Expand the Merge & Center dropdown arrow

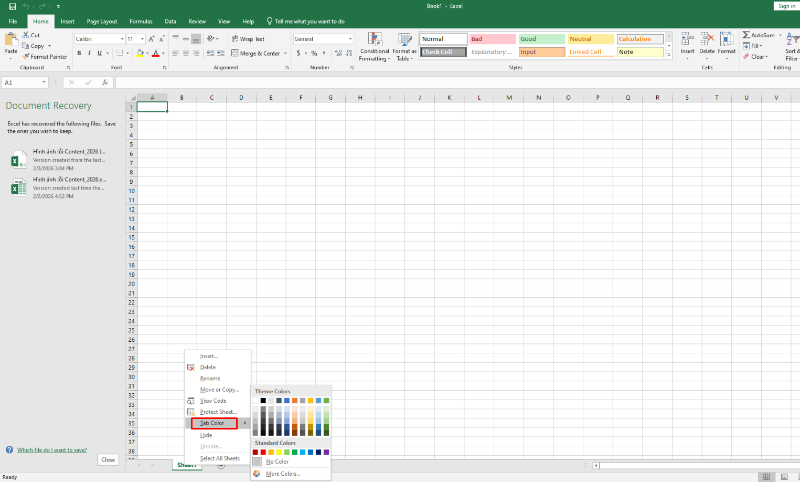pyautogui.click(x=285, y=53)
